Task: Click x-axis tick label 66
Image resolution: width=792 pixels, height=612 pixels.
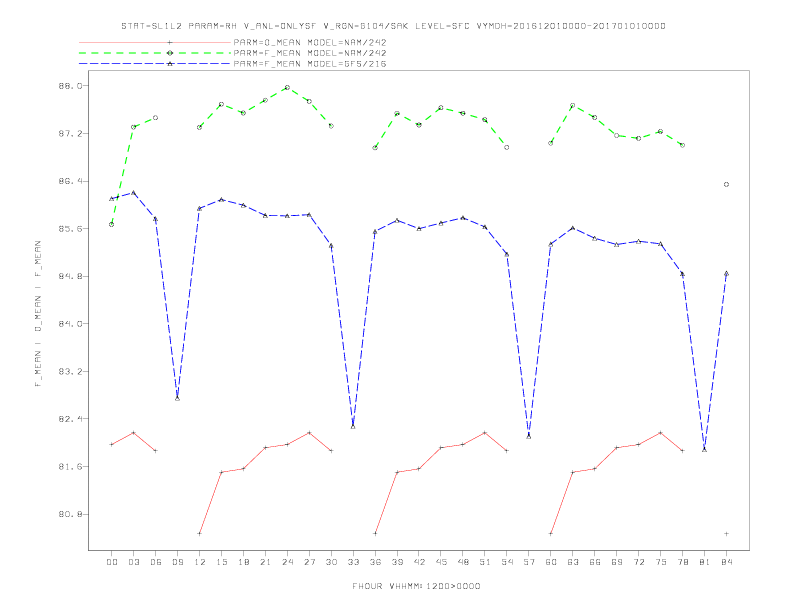Action: (595, 562)
